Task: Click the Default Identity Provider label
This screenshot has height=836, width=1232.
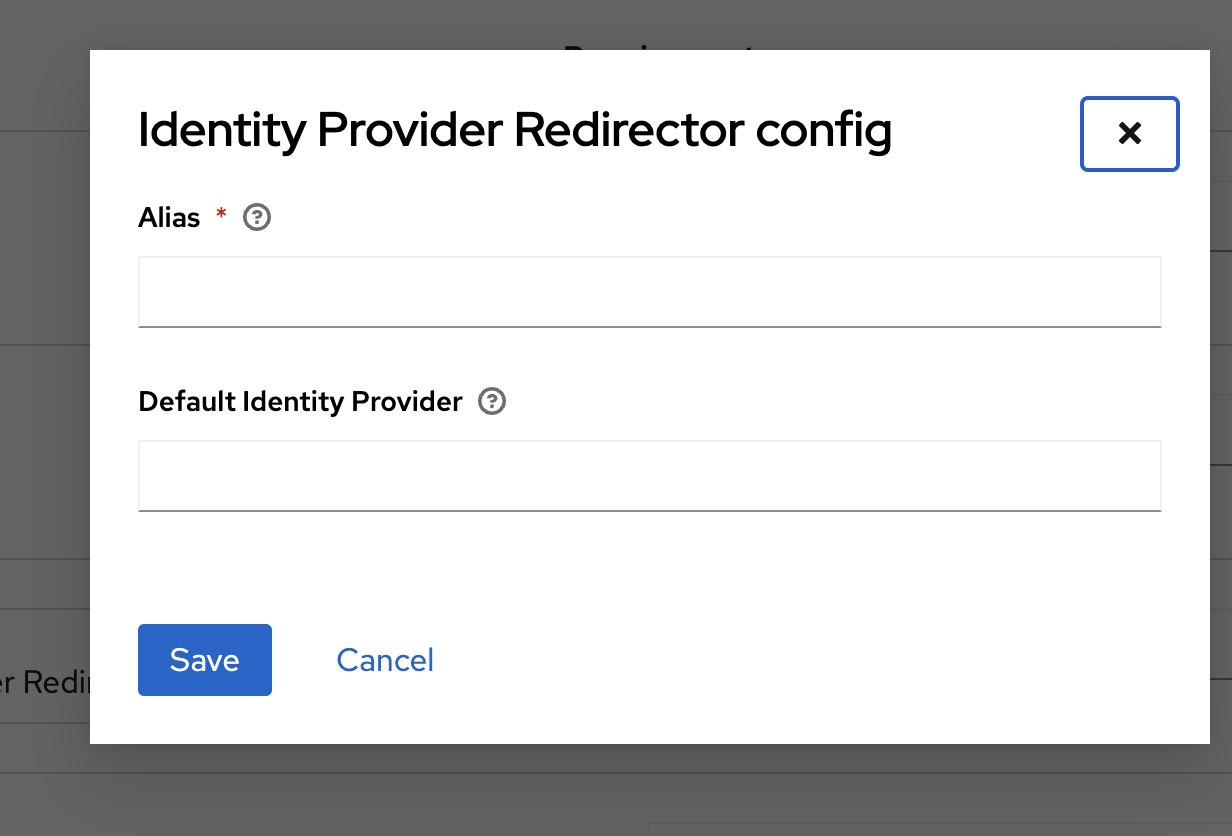Action: (300, 402)
